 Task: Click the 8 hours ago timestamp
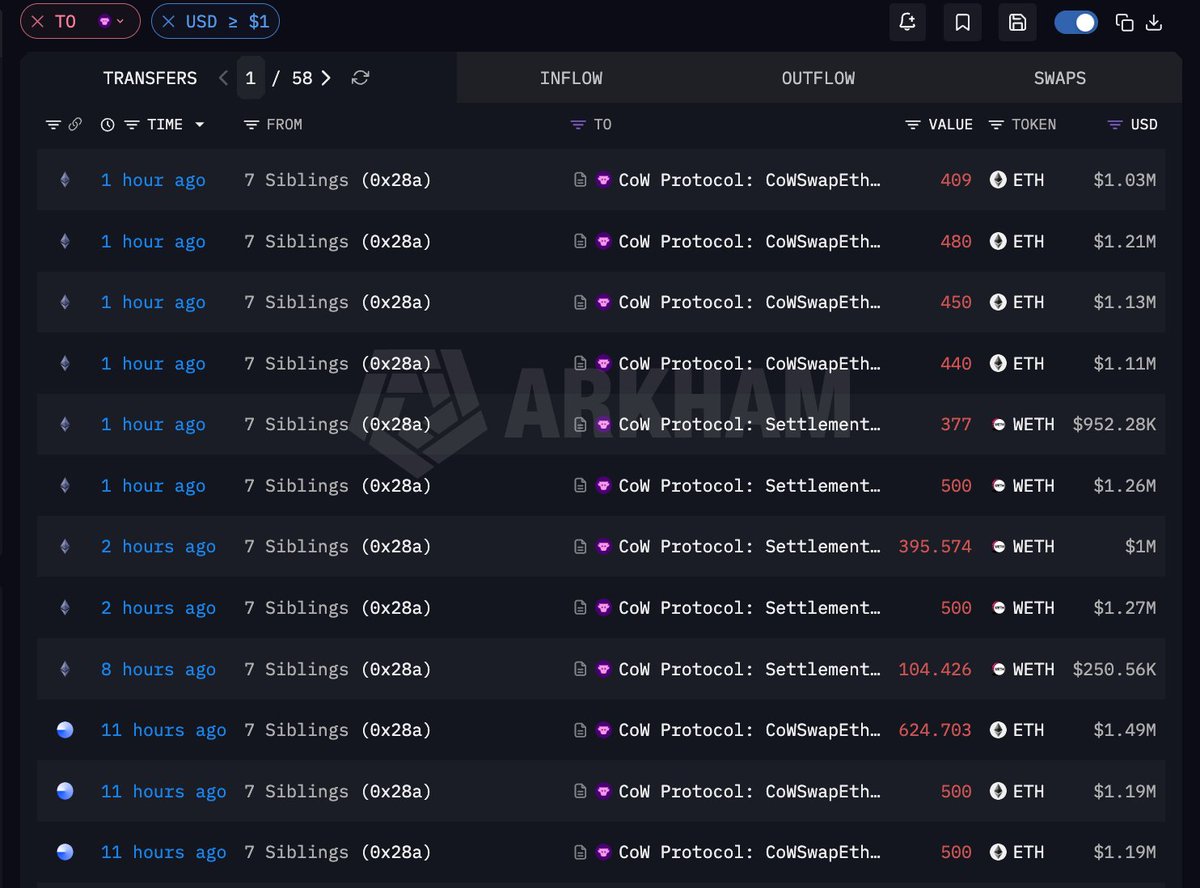point(158,669)
